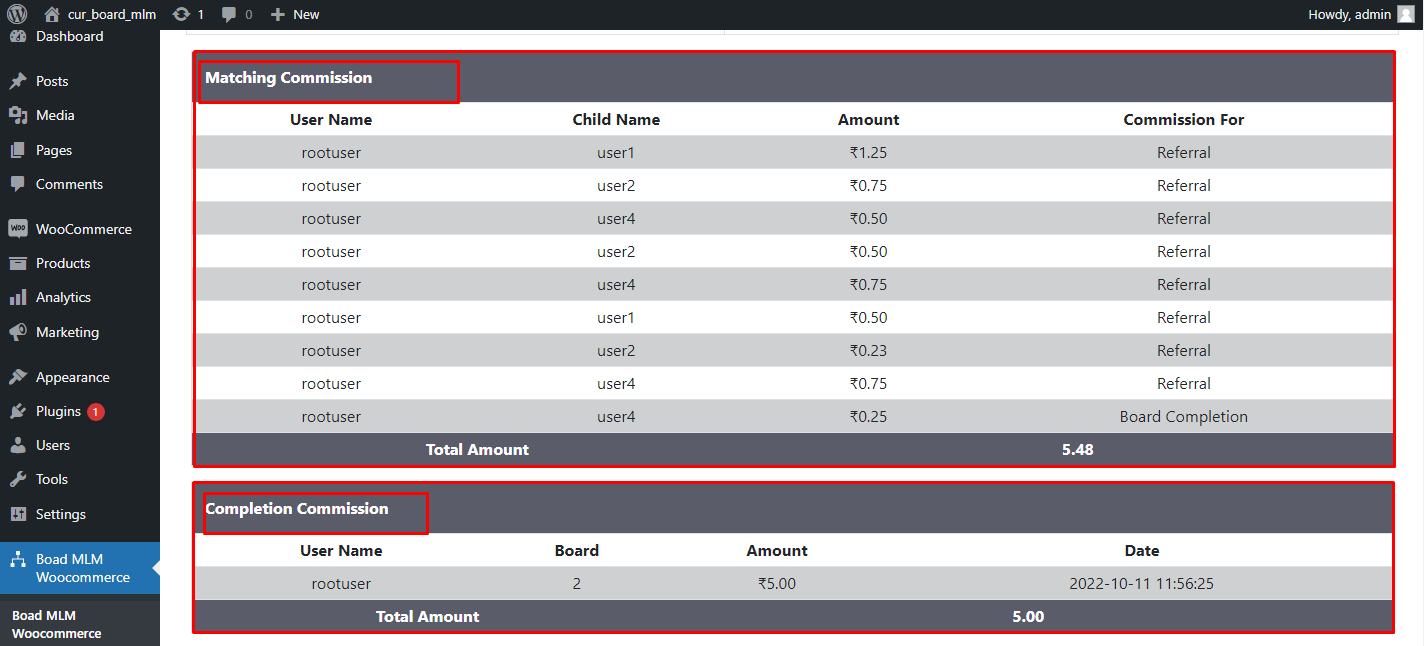Image resolution: width=1424 pixels, height=646 pixels.
Task: Open the admin avatar icon
Action: click(1405, 14)
